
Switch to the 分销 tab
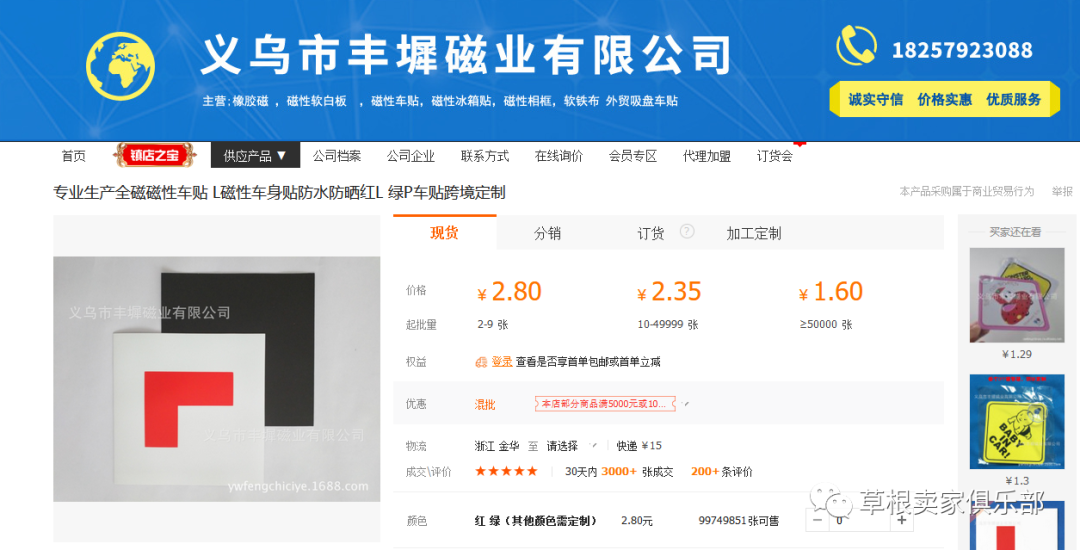tap(548, 233)
